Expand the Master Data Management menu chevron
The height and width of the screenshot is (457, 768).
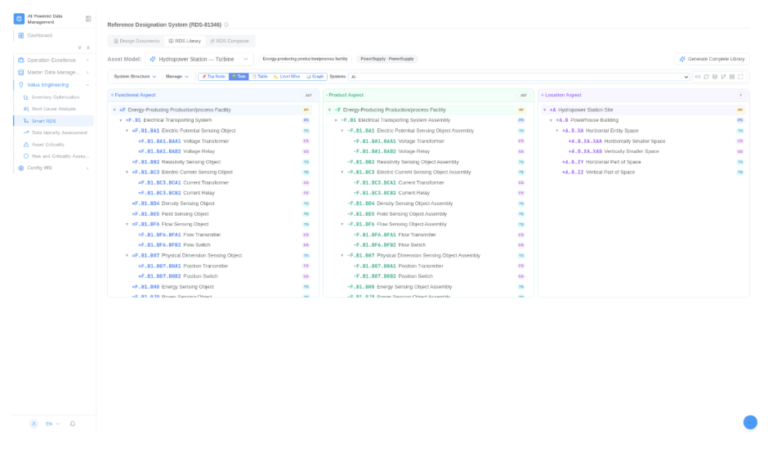coord(88,72)
